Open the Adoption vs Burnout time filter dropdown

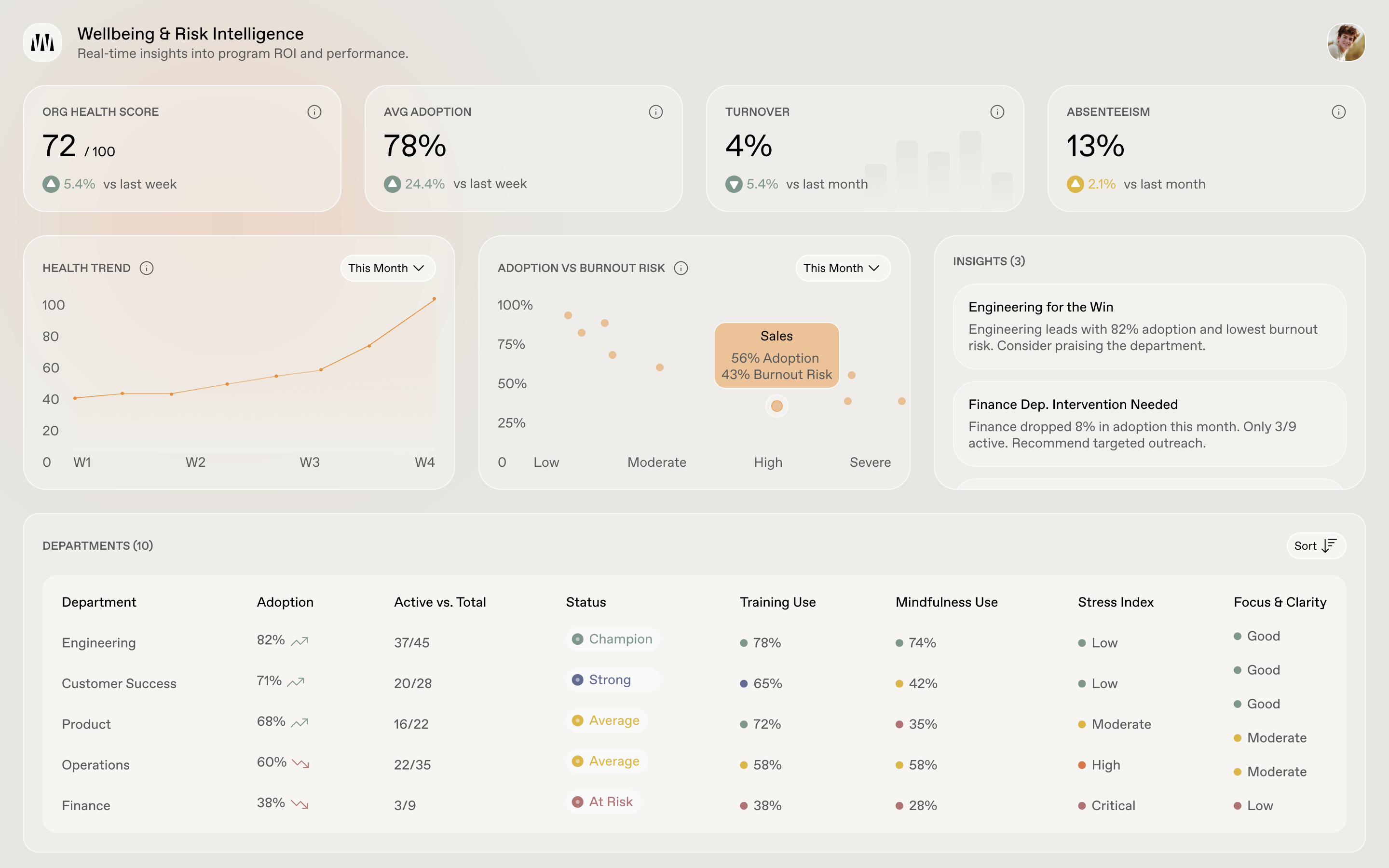coord(842,268)
